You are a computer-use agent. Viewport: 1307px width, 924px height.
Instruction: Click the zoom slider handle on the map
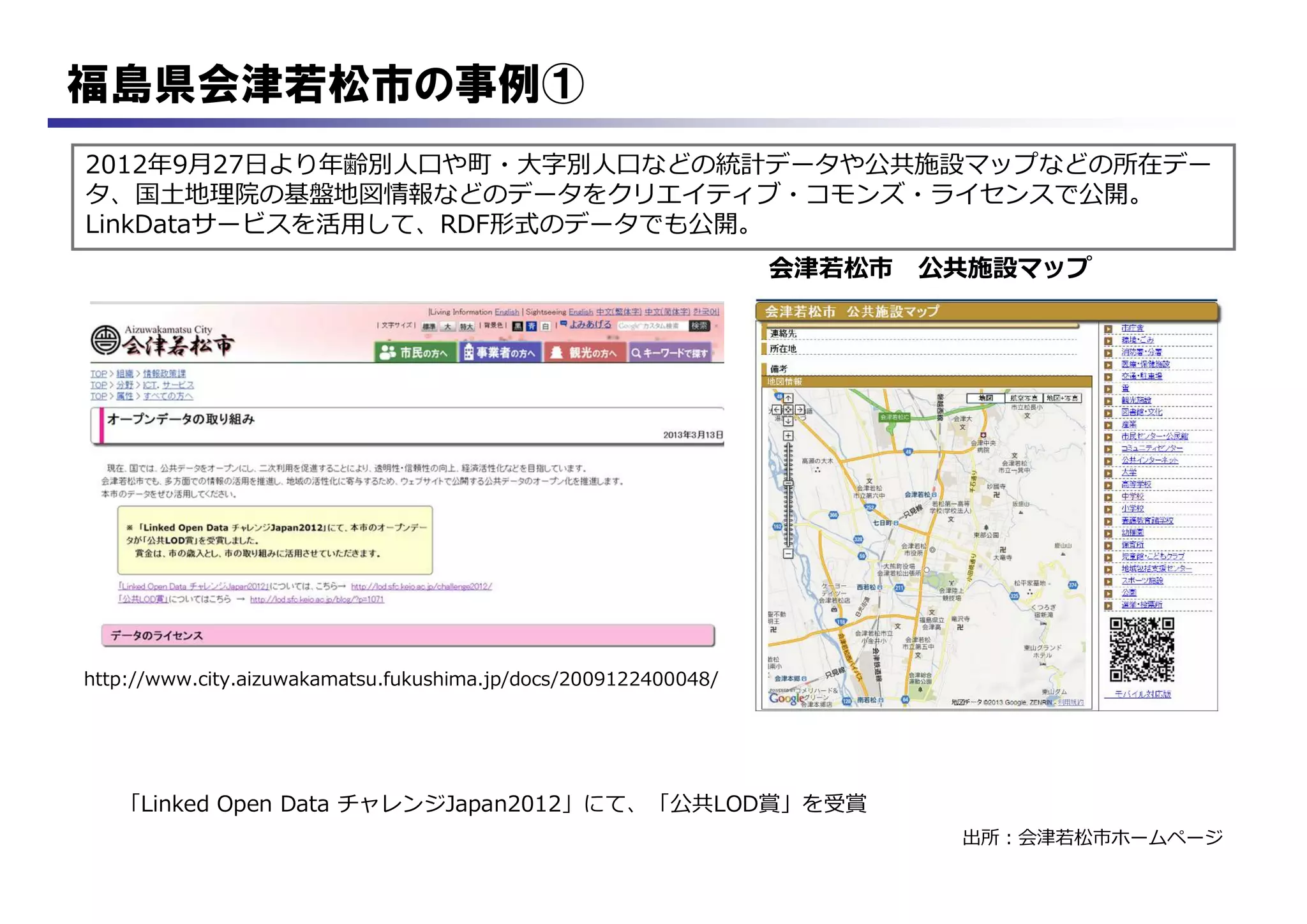[788, 484]
